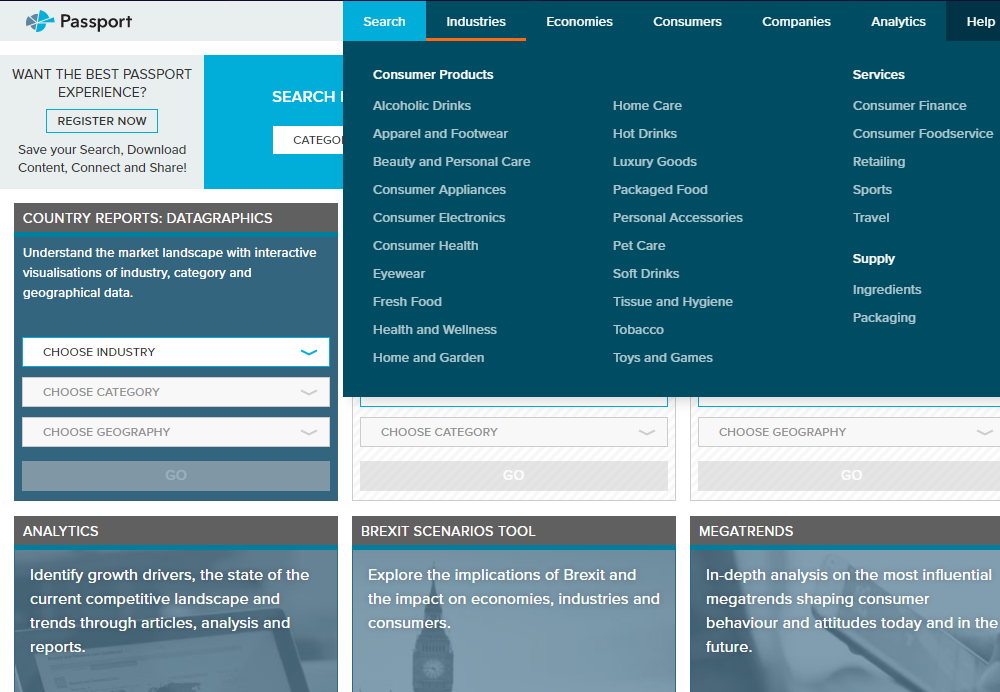Click GO button in the middle panel
The height and width of the screenshot is (692, 1000).
pyautogui.click(x=514, y=475)
